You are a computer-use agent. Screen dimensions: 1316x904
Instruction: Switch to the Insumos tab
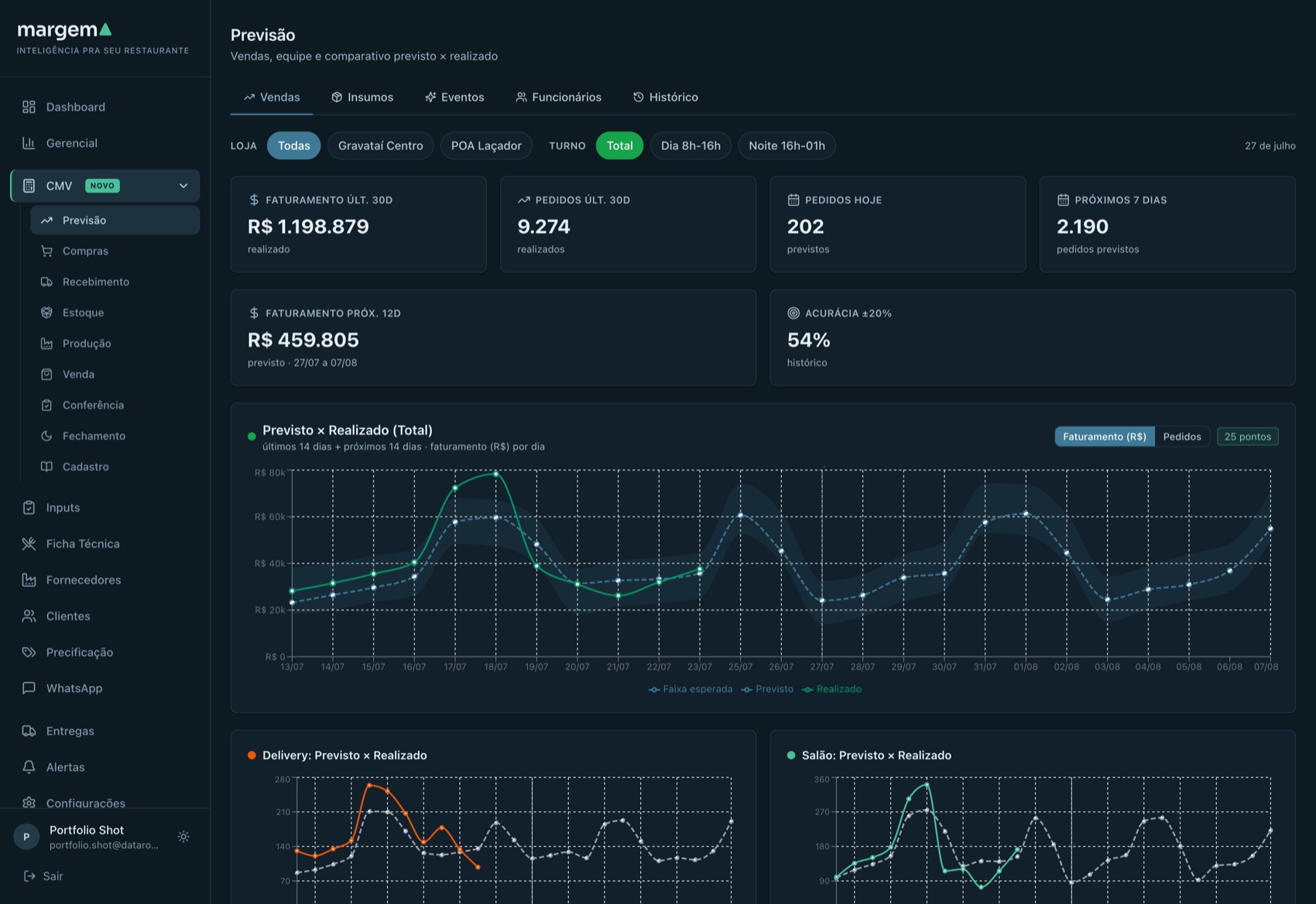[x=362, y=97]
